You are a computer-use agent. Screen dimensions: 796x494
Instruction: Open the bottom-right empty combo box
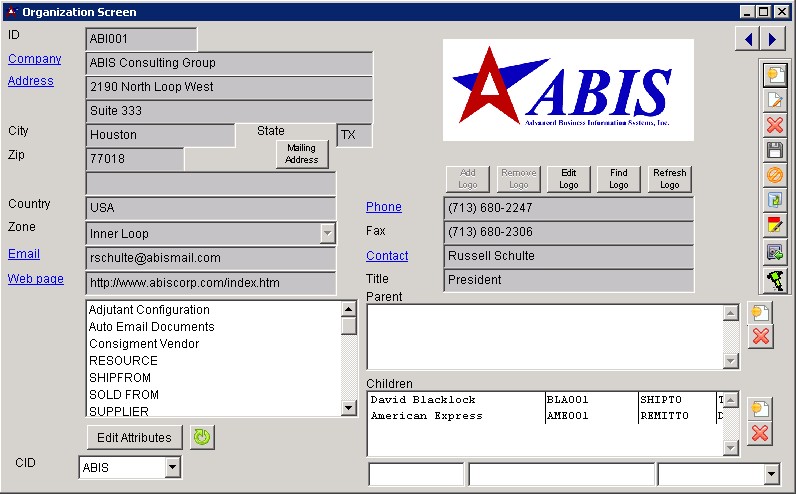(x=770, y=474)
